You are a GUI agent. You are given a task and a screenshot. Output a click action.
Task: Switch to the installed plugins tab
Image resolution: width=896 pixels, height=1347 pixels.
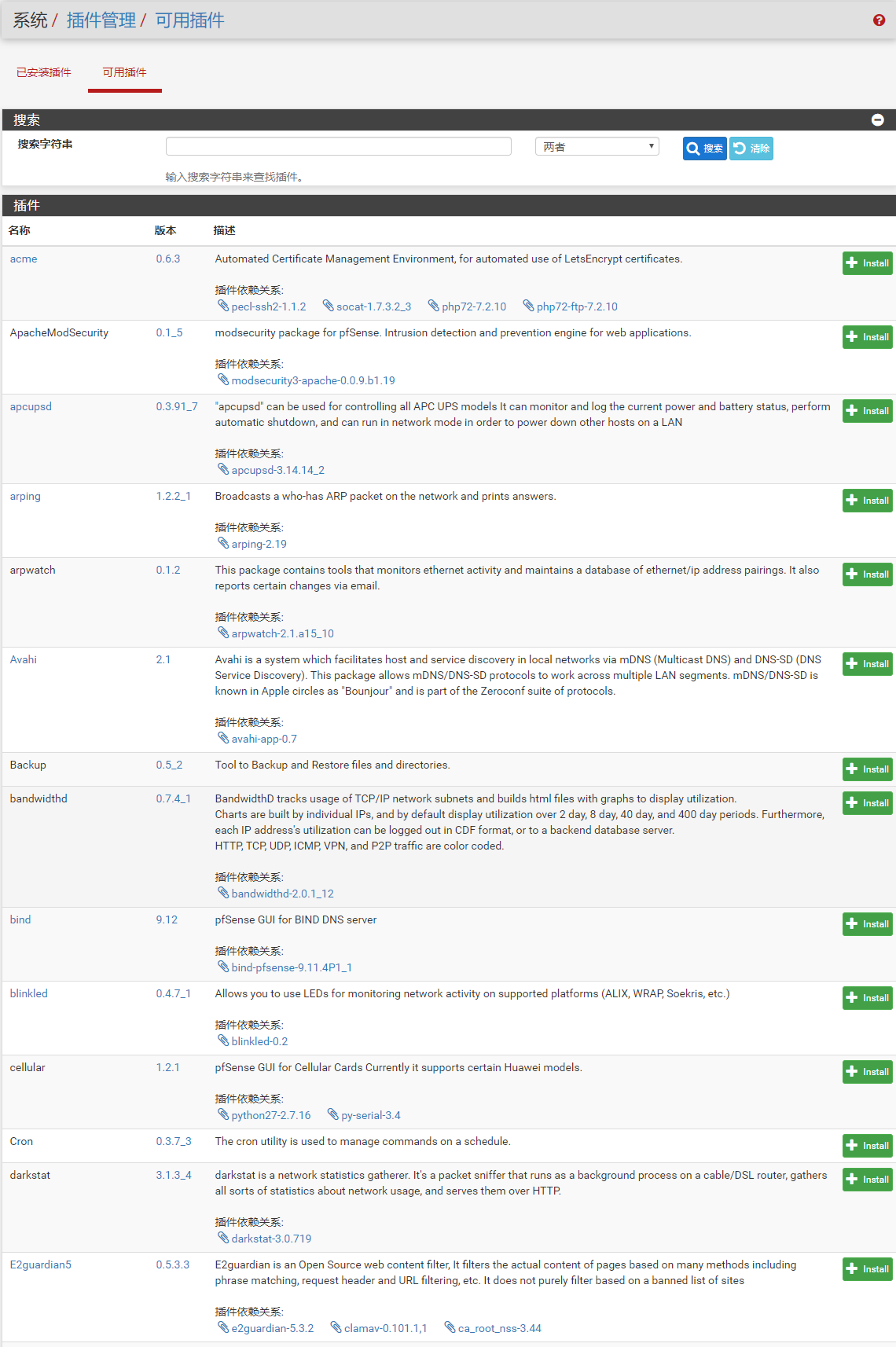point(44,72)
